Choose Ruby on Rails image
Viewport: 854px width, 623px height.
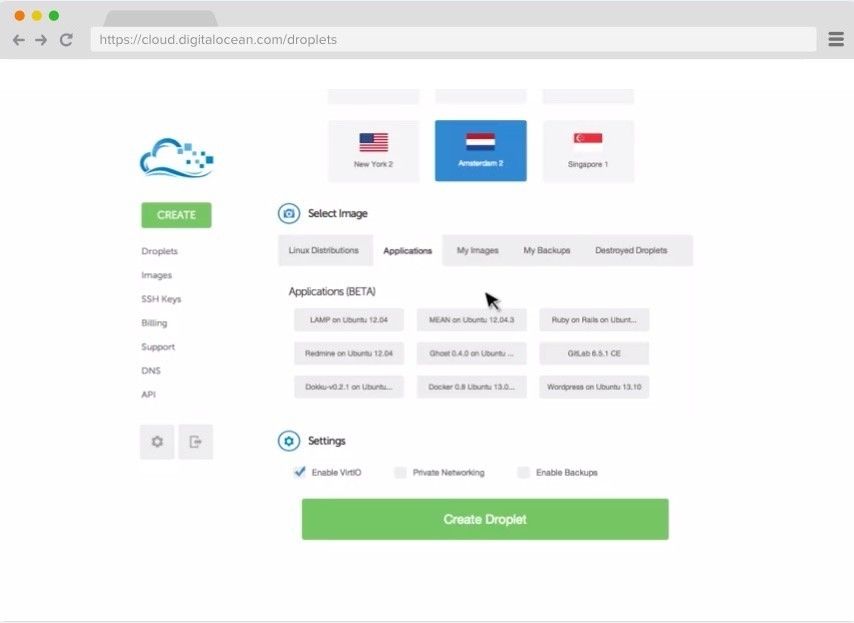(x=594, y=320)
